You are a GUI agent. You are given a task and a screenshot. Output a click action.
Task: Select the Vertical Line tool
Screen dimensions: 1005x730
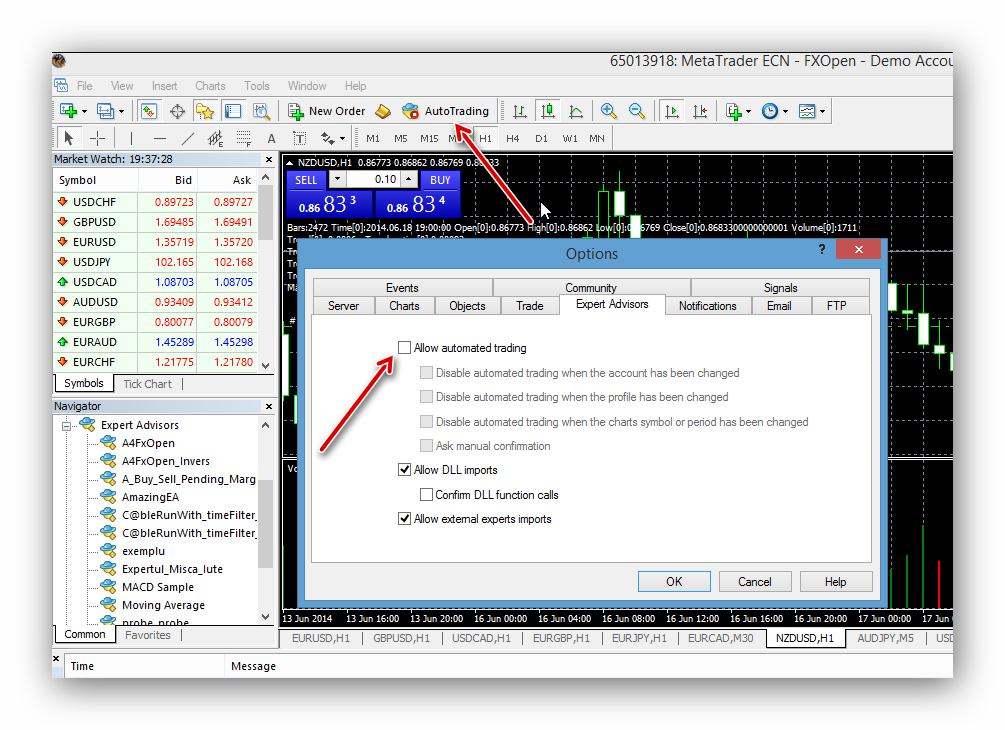(x=131, y=138)
